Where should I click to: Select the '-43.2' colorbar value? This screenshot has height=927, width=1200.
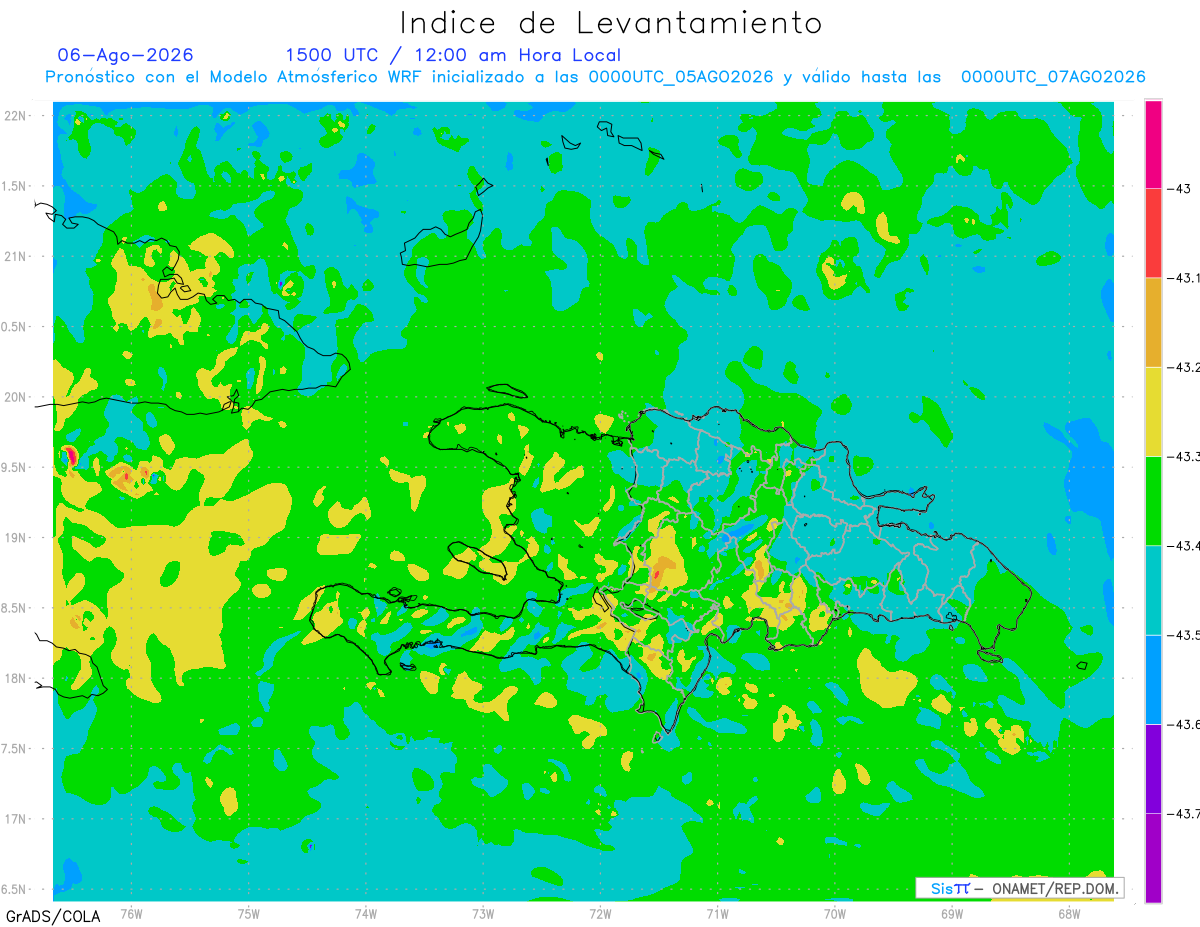point(1182,367)
